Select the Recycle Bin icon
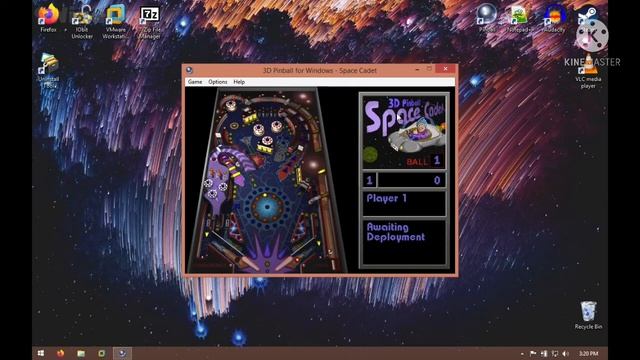Viewport: 640px width, 360px height. [588, 316]
